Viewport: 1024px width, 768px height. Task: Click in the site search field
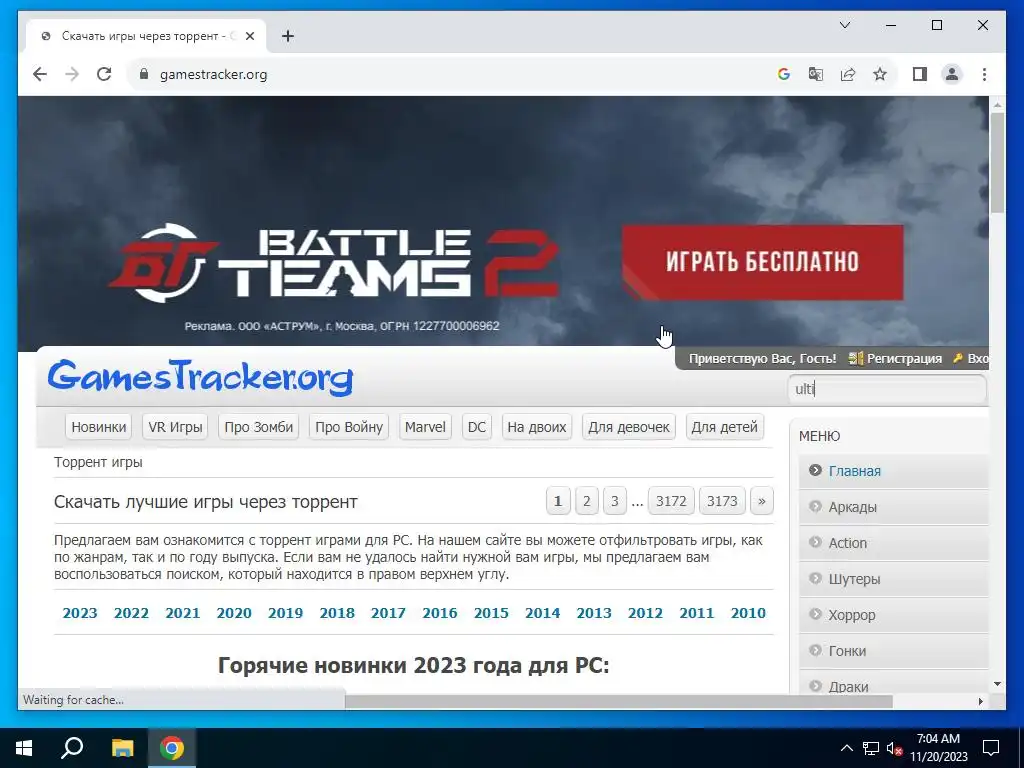tap(887, 389)
